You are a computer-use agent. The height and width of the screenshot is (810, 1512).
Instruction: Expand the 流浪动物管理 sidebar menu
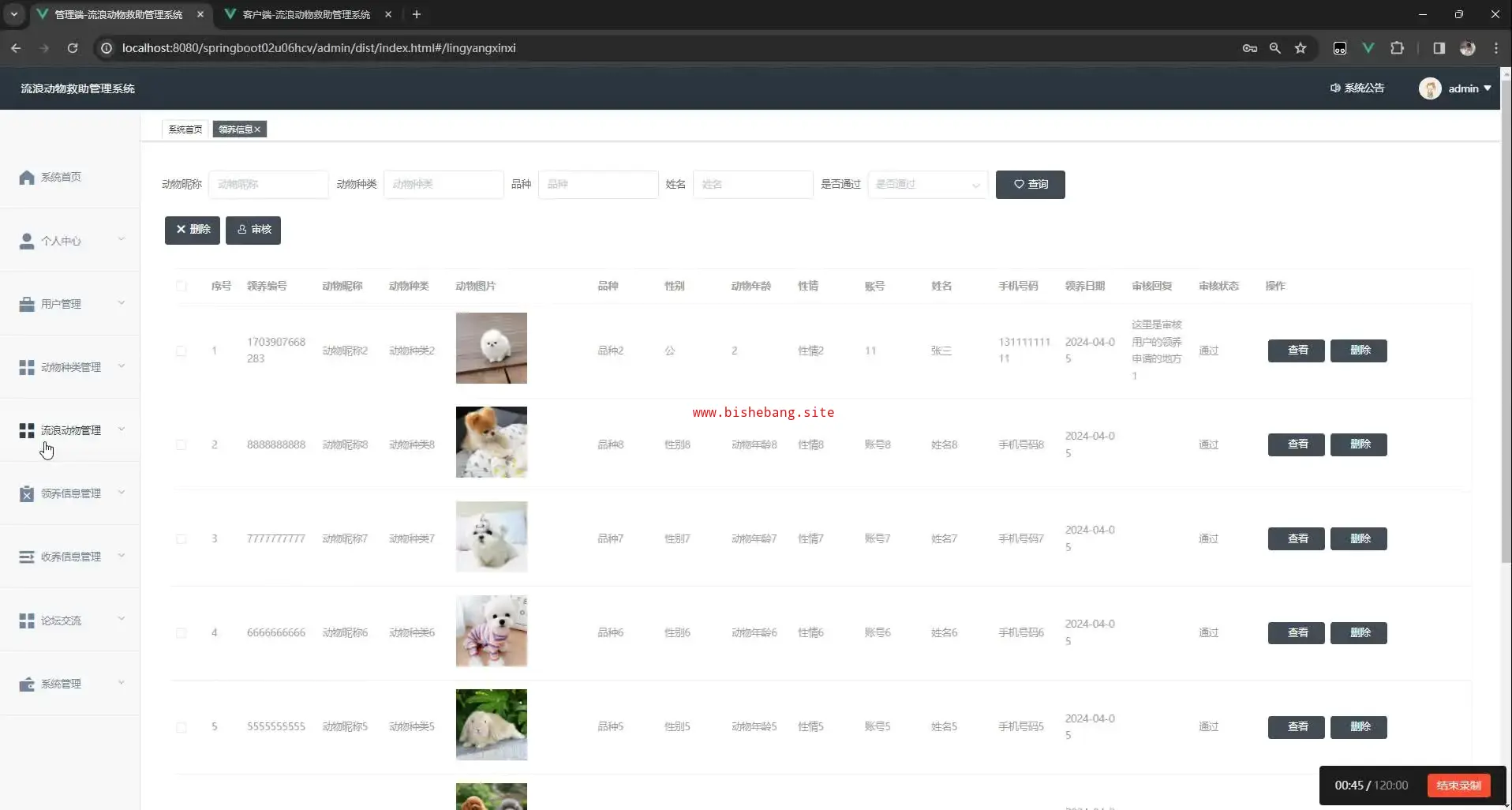(x=71, y=430)
